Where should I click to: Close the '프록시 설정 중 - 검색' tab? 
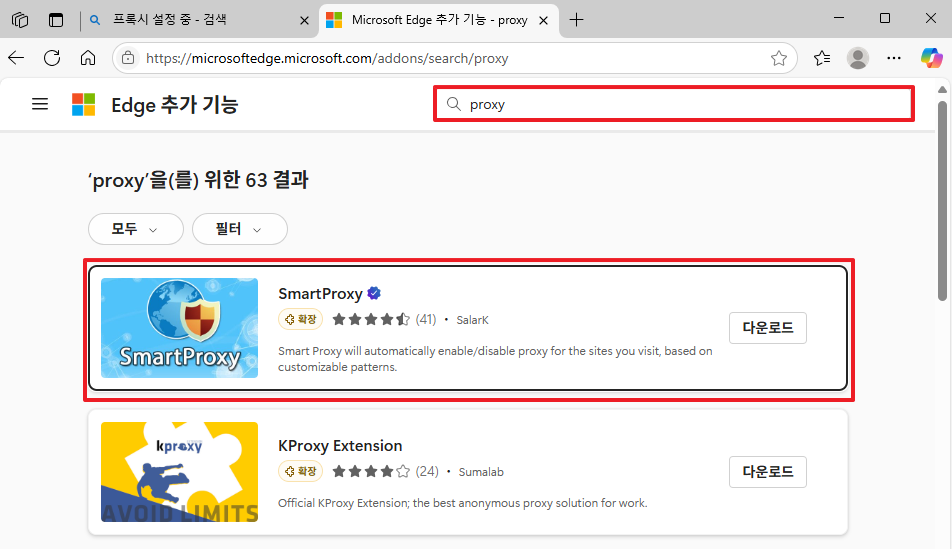pyautogui.click(x=304, y=21)
